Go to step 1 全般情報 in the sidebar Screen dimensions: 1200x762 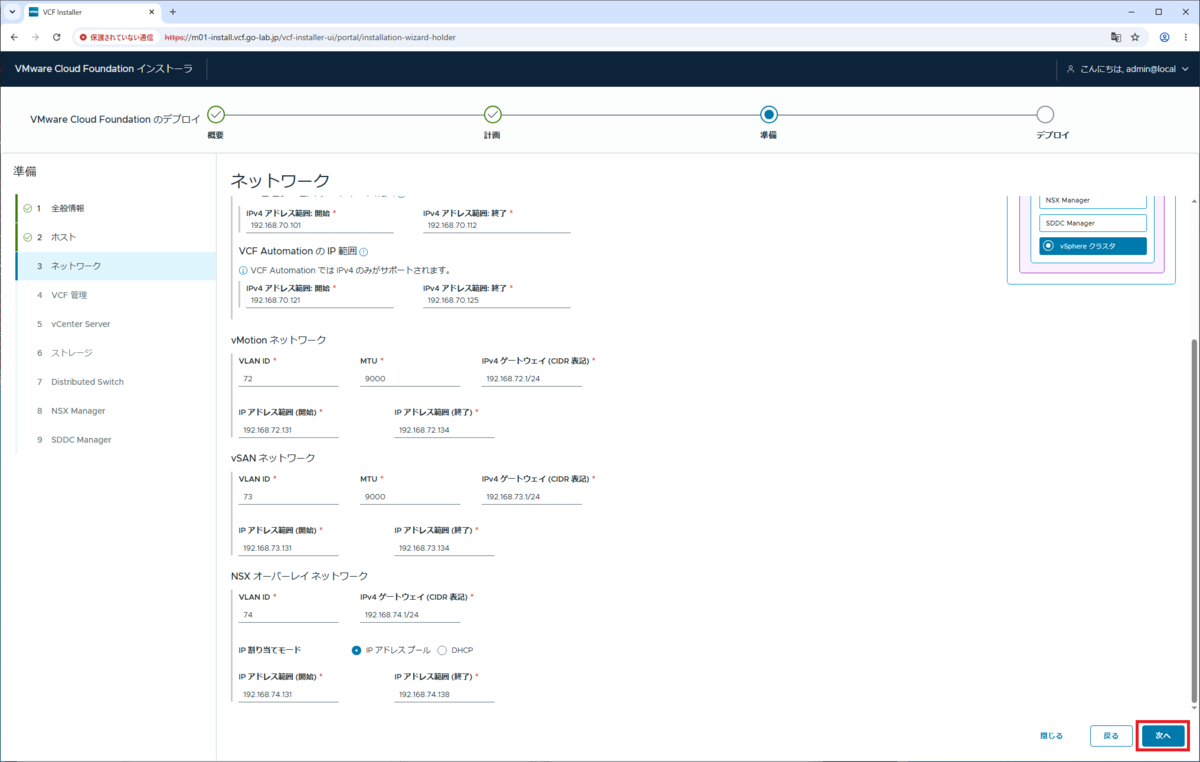(116, 208)
